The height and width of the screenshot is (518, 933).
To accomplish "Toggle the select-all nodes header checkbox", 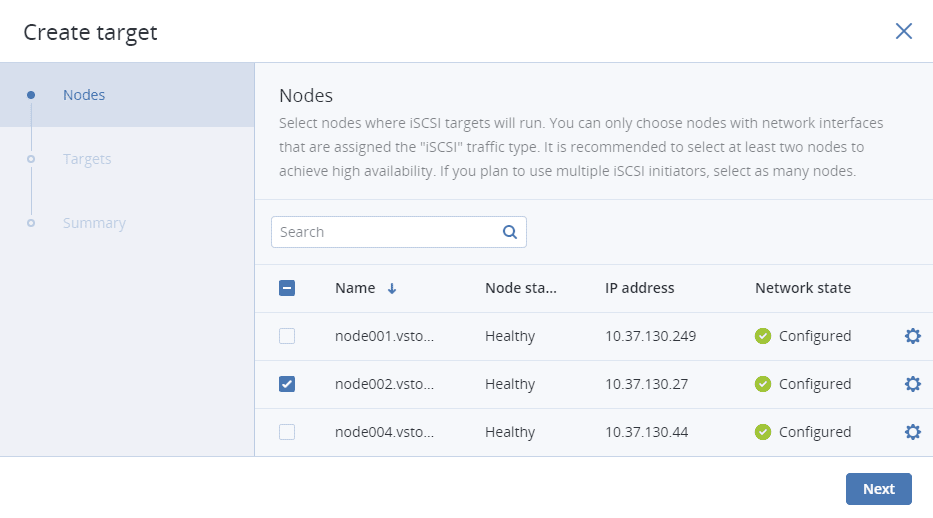I will point(287,288).
